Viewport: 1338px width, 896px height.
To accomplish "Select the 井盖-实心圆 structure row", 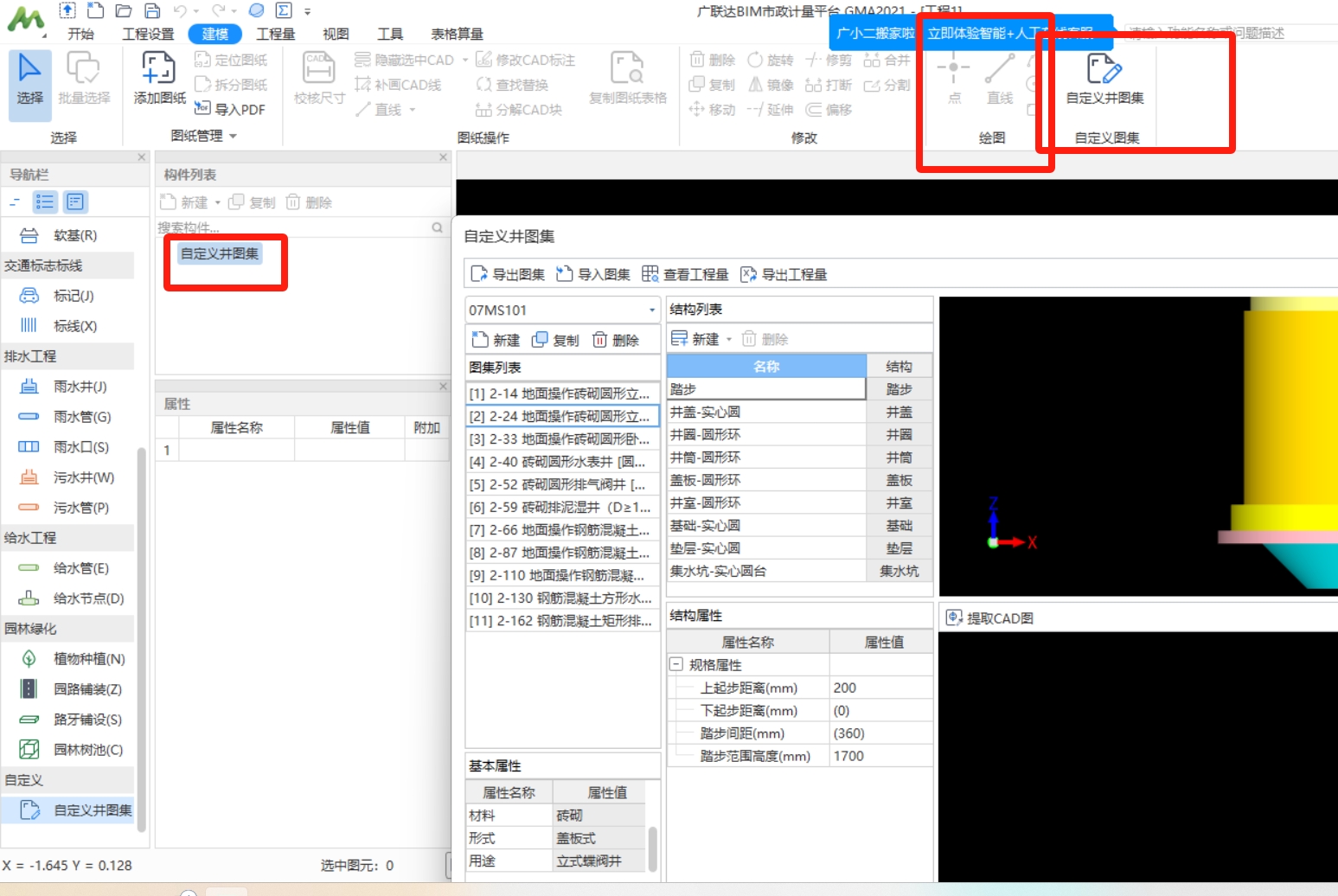I will click(x=799, y=412).
